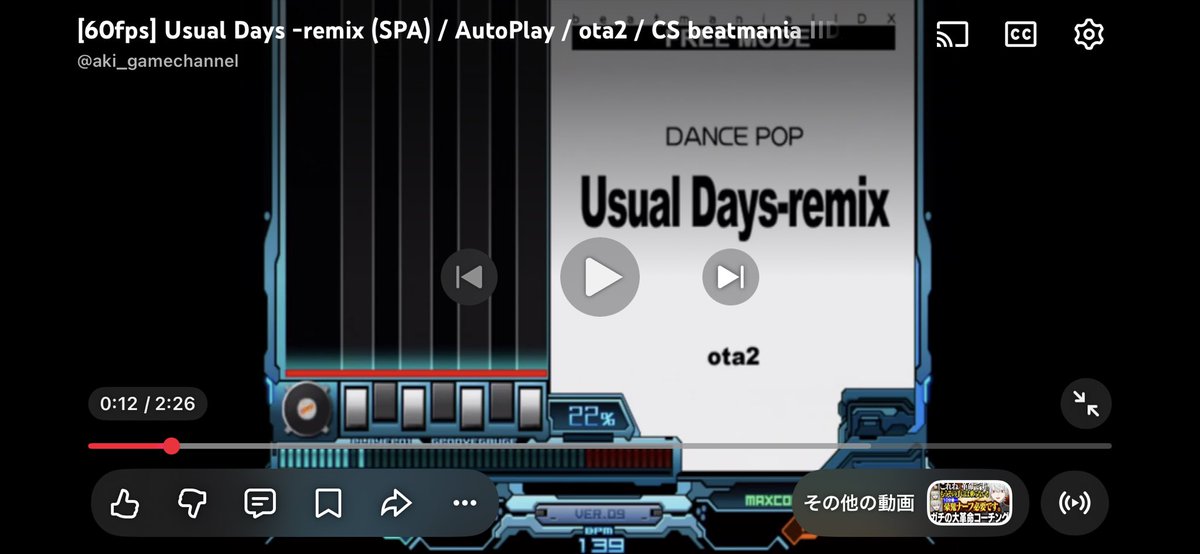Open the more options menu
Image resolution: width=1200 pixels, height=554 pixels.
pos(464,503)
